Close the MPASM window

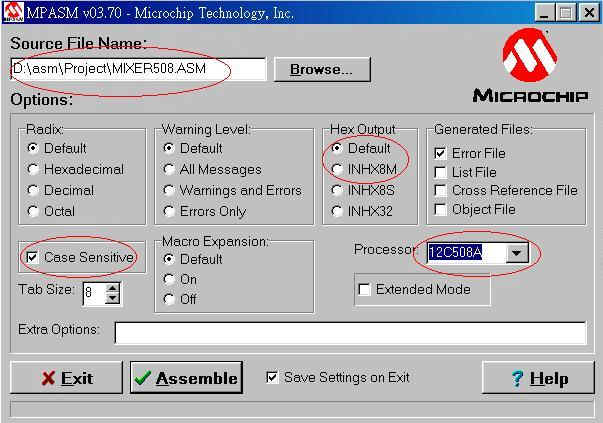[x=589, y=13]
